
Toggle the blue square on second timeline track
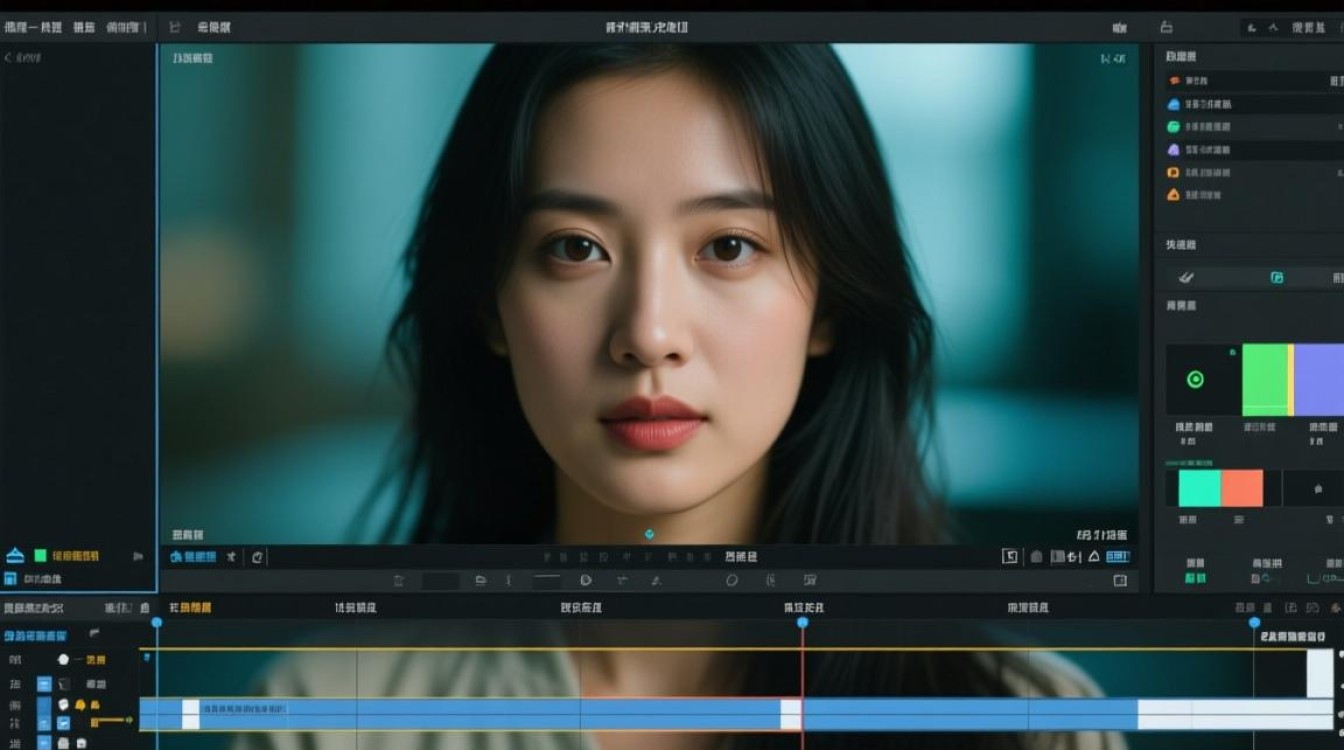click(44, 684)
